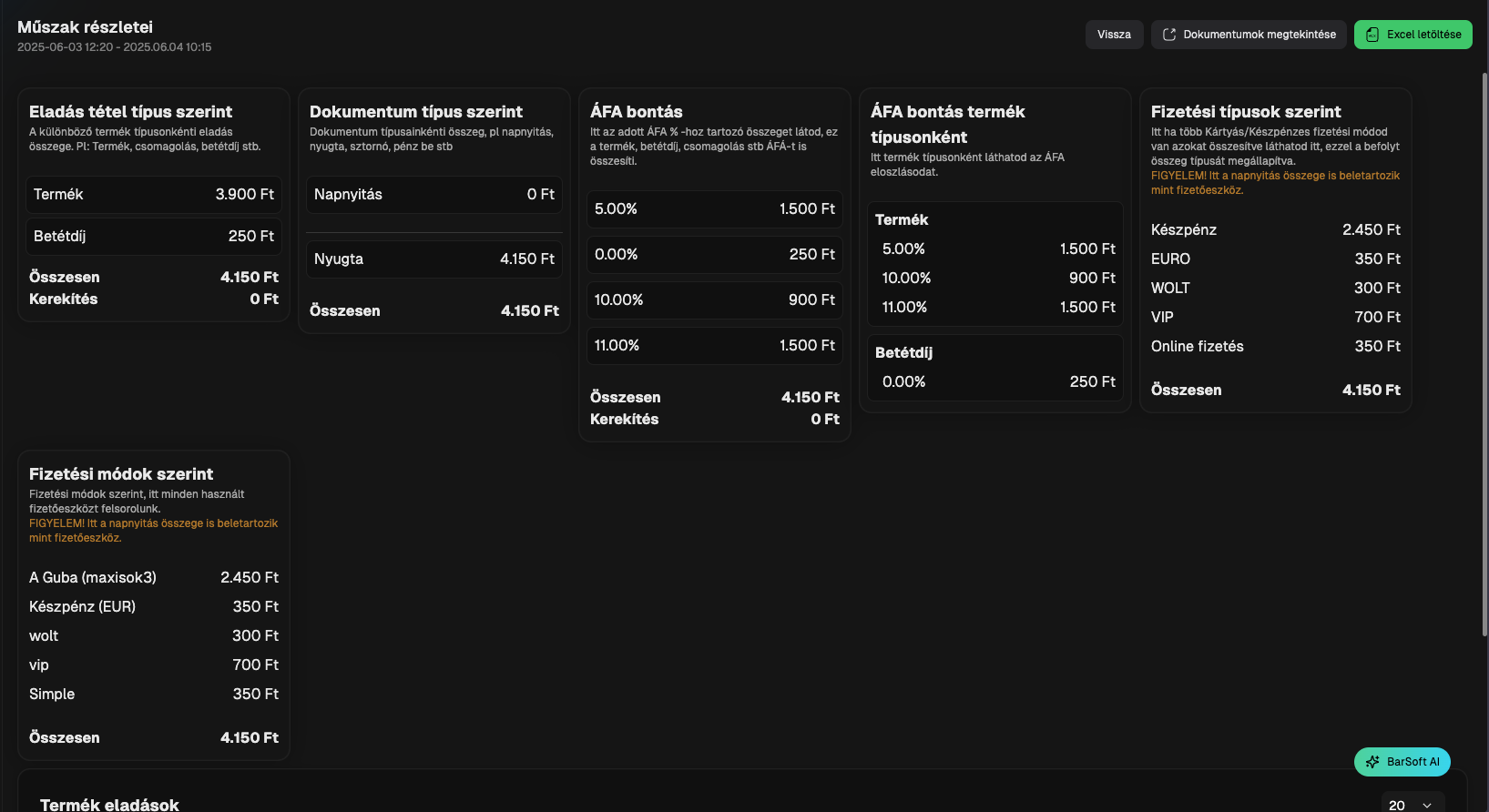Click the Termék 3.900 Ft row
Image resolution: width=1489 pixels, height=812 pixels.
tap(154, 195)
